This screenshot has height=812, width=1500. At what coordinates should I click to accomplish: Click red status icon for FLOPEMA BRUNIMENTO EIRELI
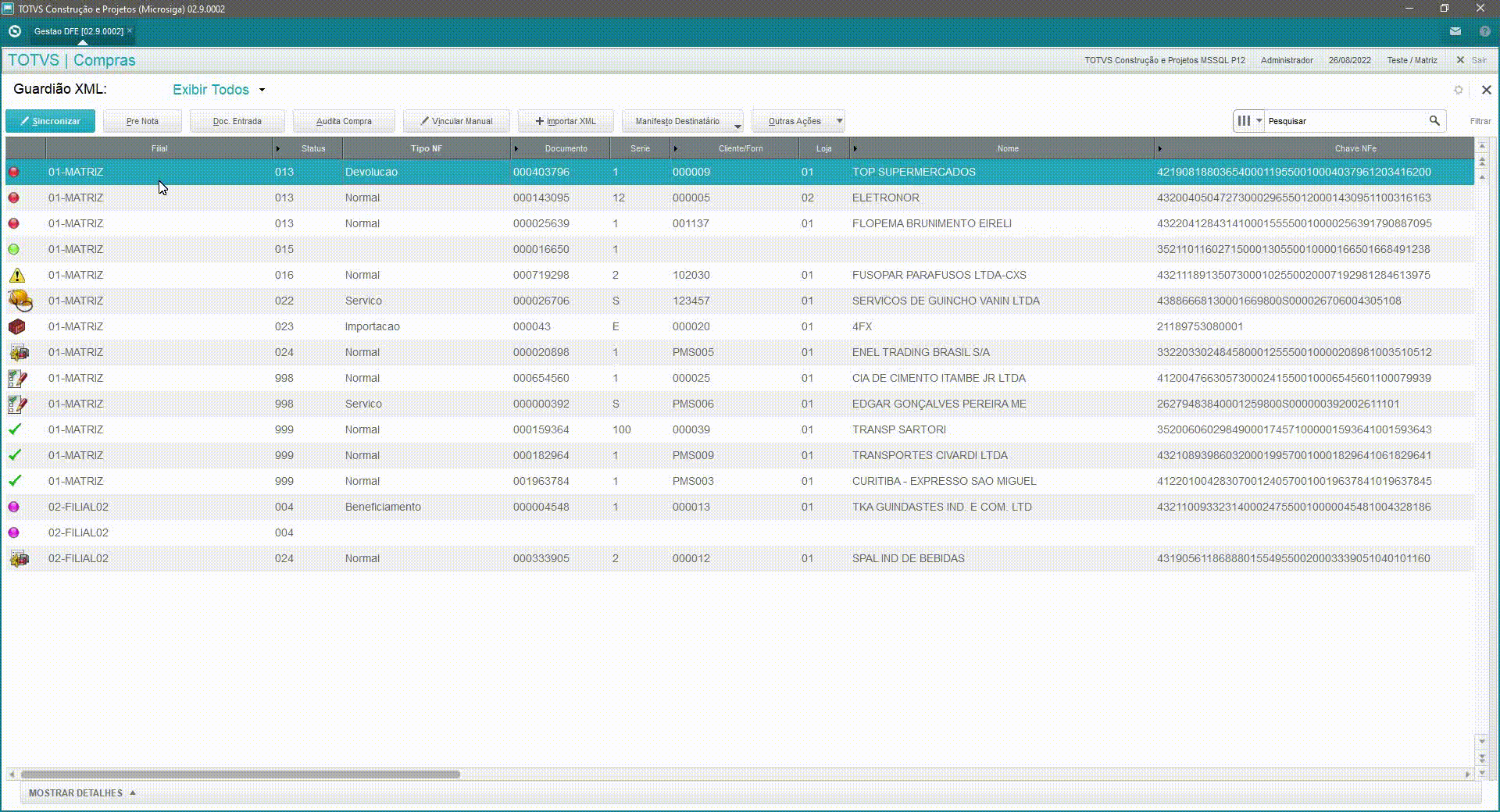pos(13,223)
